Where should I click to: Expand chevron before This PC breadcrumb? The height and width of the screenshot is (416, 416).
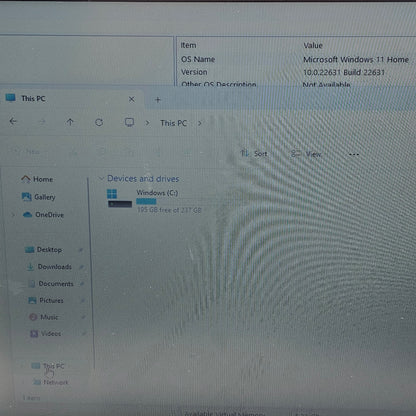(147, 123)
